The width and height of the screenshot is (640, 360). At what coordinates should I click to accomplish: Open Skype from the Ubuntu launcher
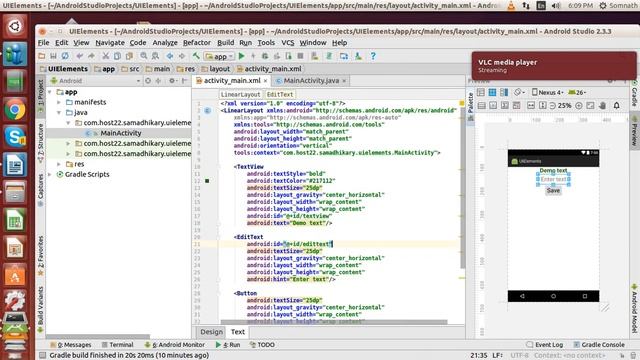(15, 137)
